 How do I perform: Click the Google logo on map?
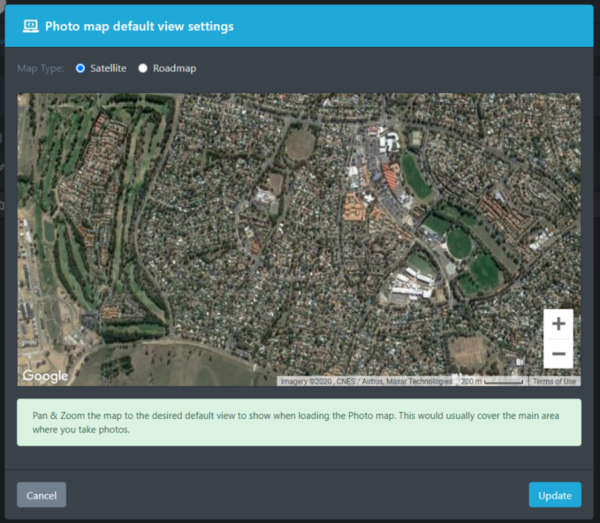click(x=45, y=376)
